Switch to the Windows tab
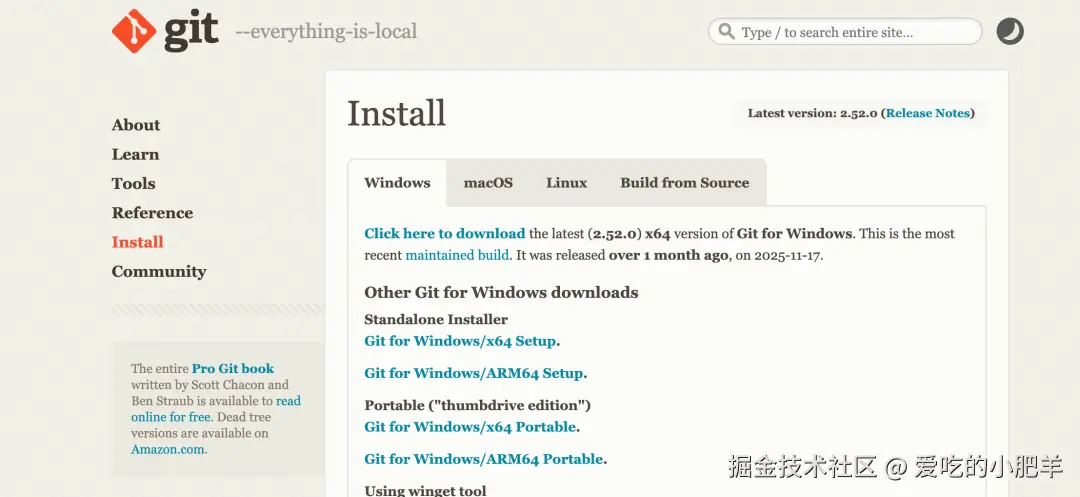 (x=397, y=183)
